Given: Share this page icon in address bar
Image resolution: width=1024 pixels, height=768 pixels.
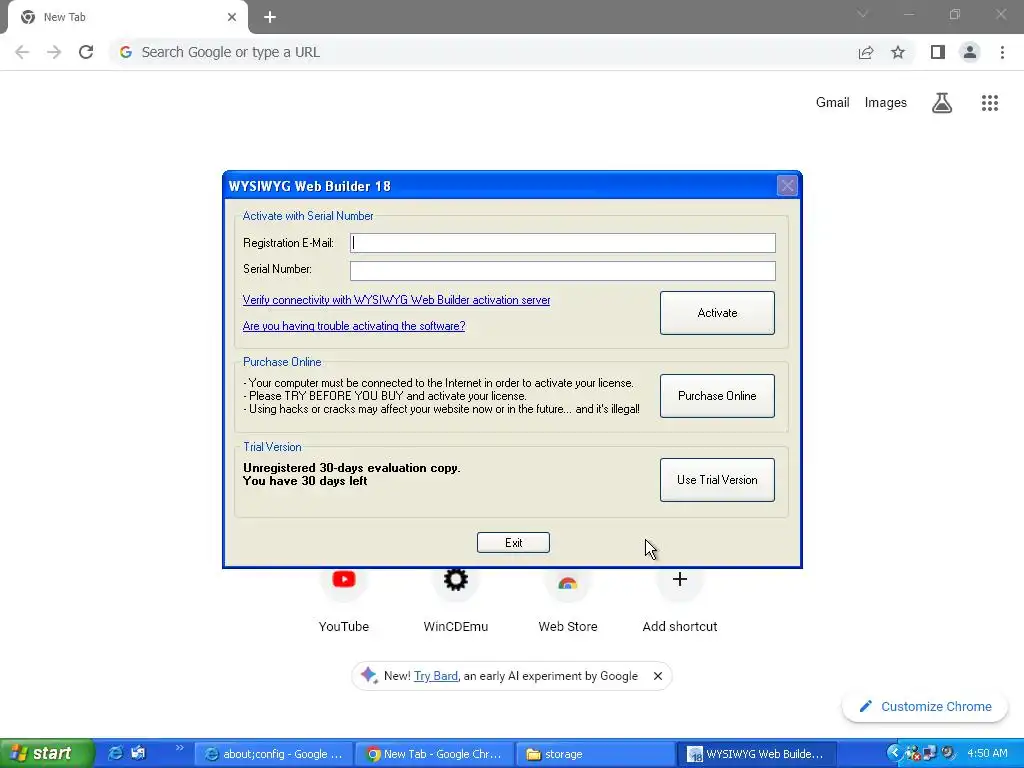Looking at the screenshot, I should pos(866,52).
